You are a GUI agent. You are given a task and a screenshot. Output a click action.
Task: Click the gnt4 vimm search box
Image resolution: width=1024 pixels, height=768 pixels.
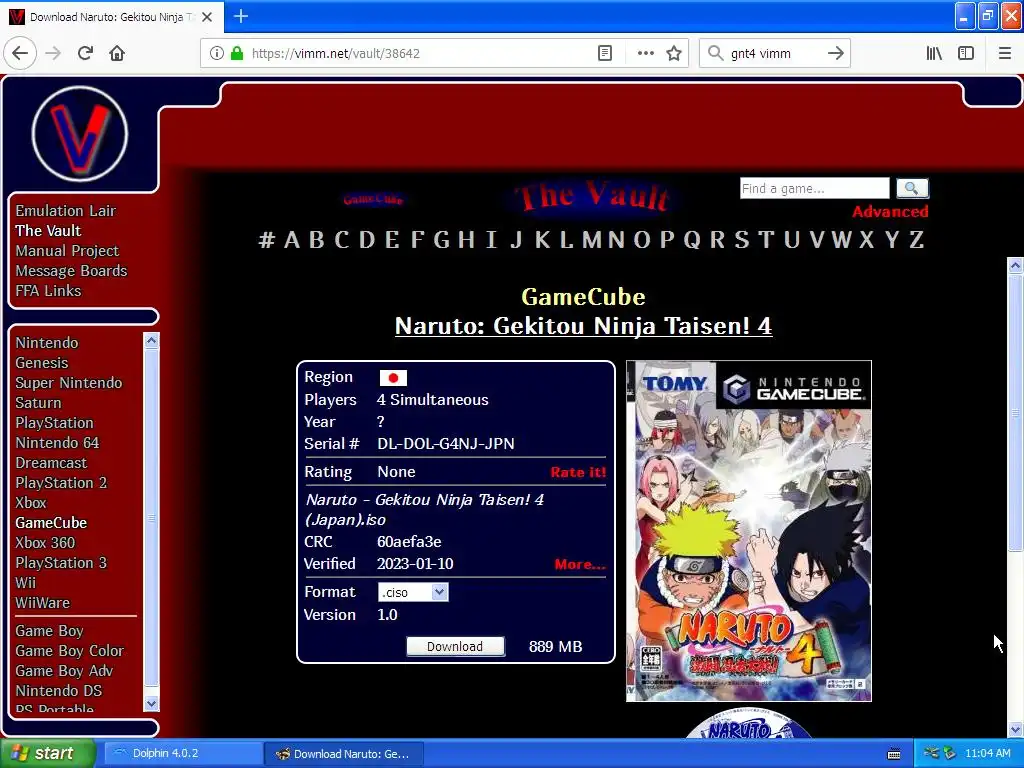[x=774, y=54]
